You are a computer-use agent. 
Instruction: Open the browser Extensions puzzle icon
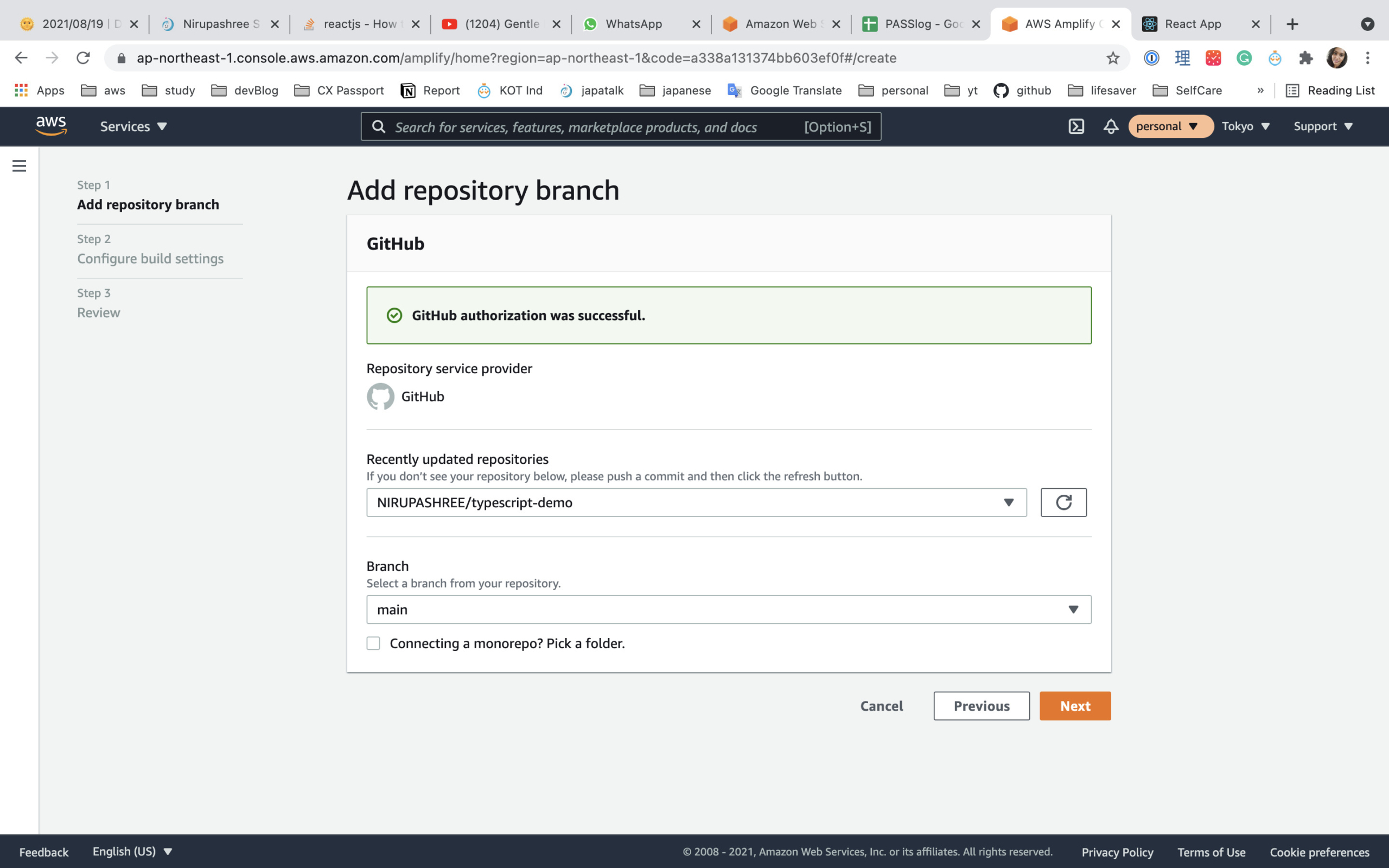pyautogui.click(x=1305, y=58)
